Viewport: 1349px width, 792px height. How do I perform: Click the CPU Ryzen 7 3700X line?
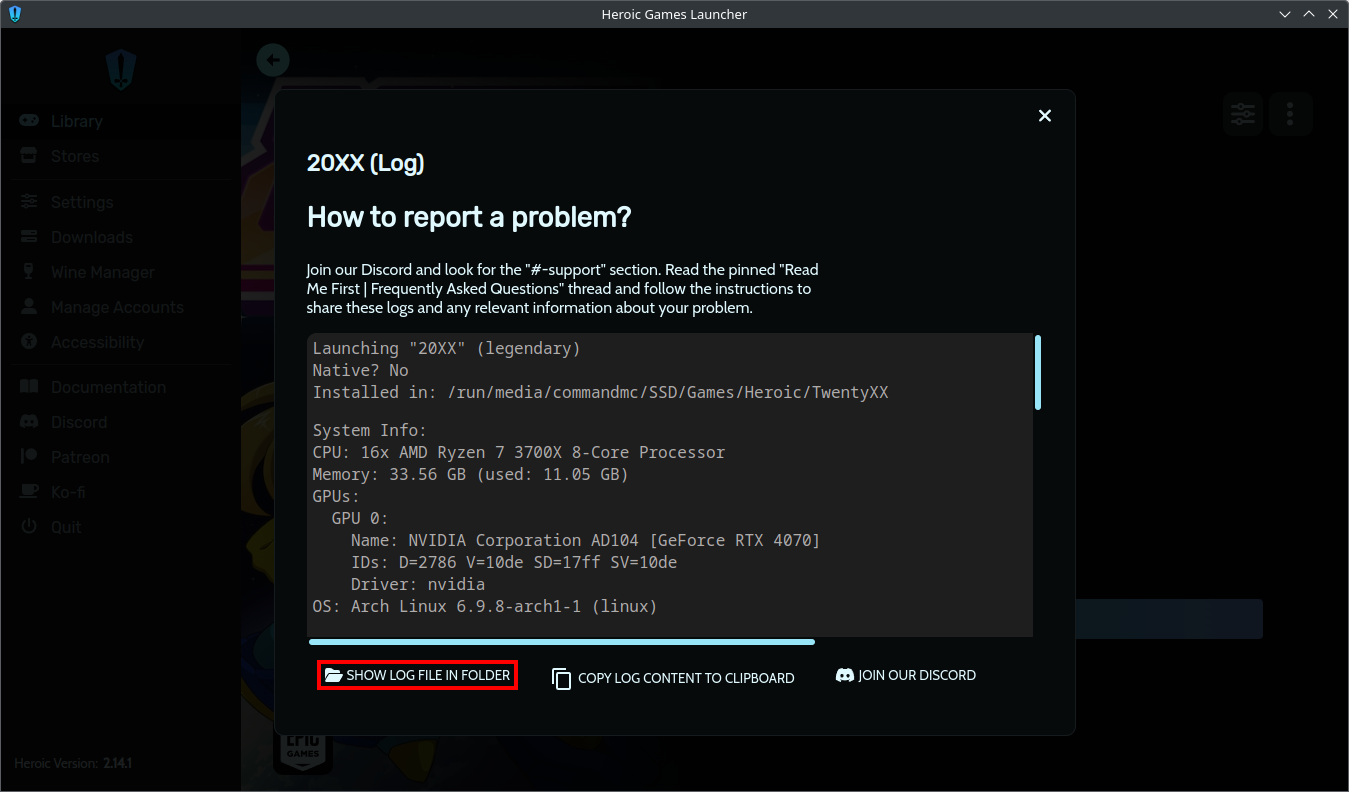point(518,452)
